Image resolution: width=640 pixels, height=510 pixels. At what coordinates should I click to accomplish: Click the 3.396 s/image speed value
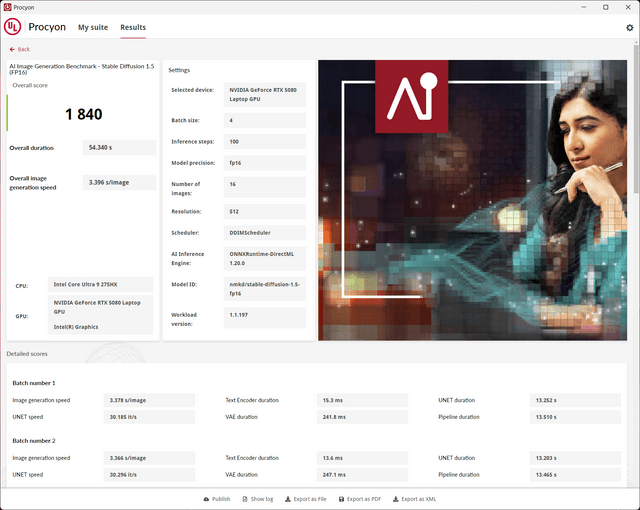click(120, 182)
